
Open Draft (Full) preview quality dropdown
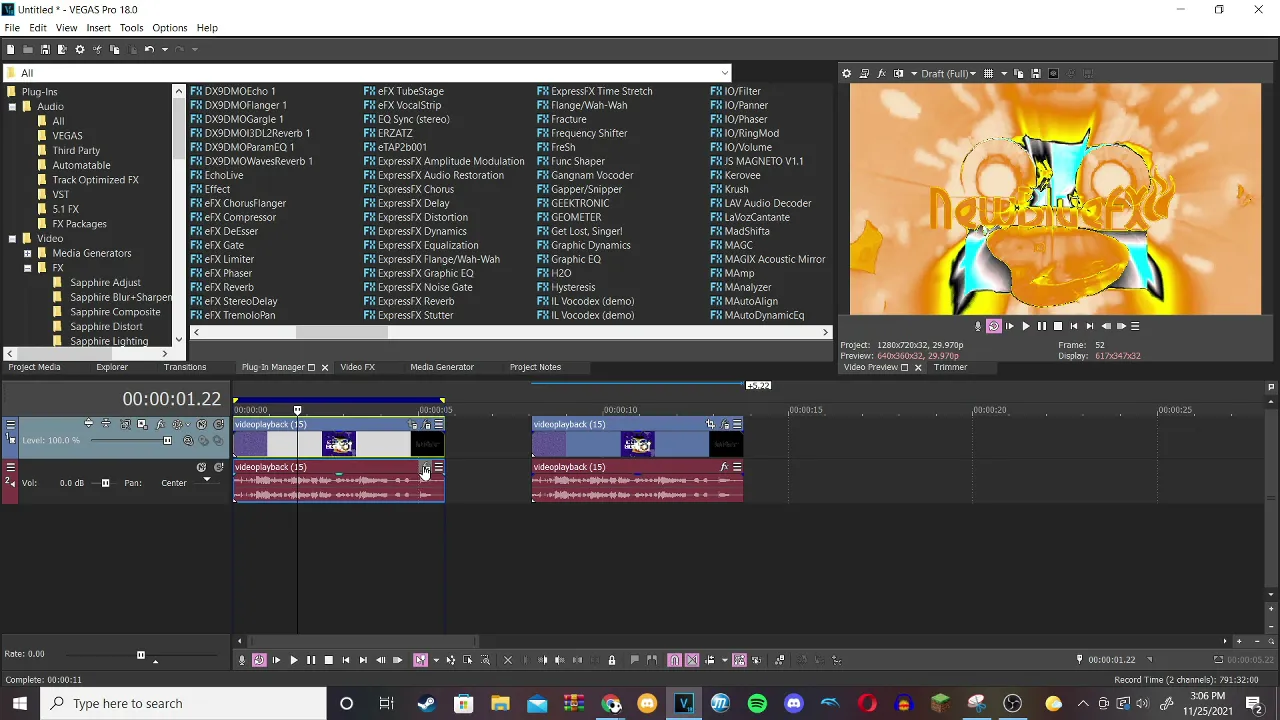click(x=949, y=73)
